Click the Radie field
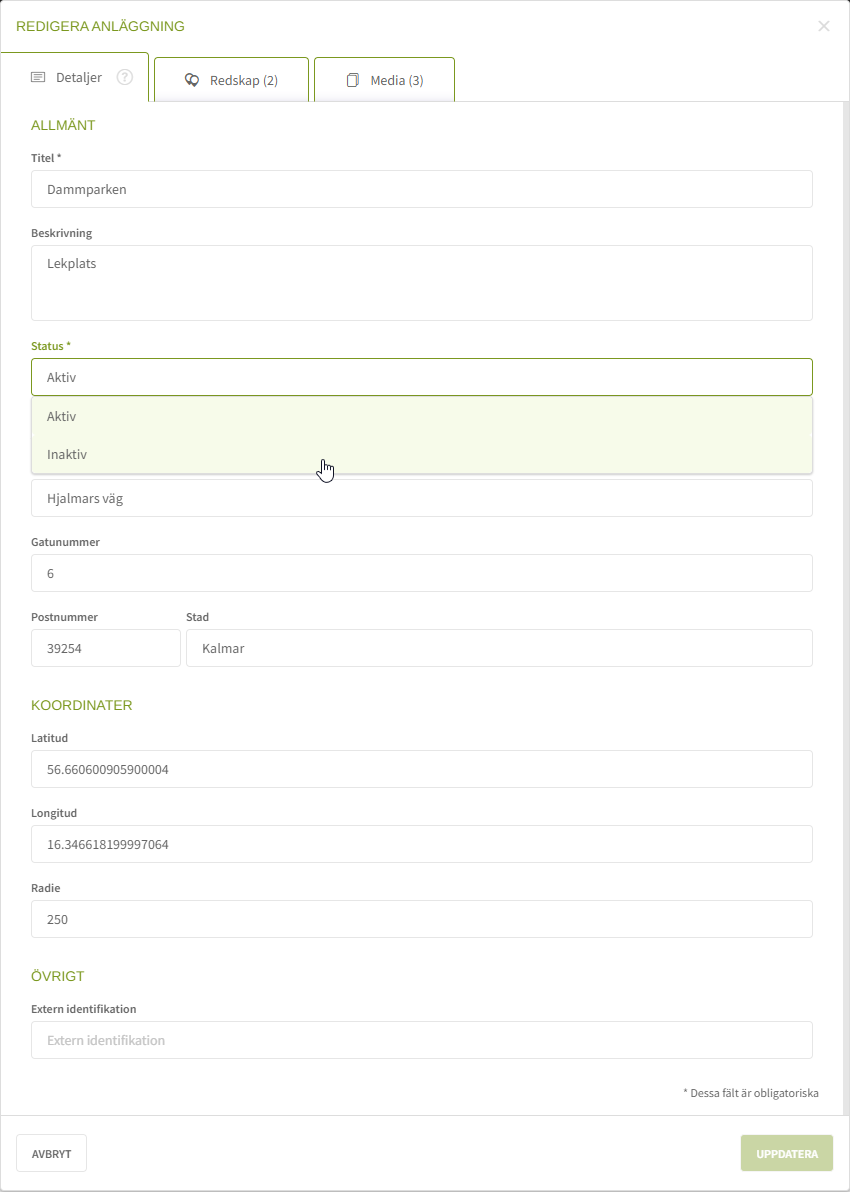 421,919
